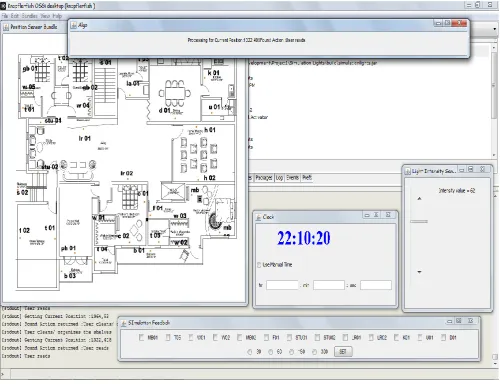Click Java icon in Clock window title
500x384 pixels.
258,217
